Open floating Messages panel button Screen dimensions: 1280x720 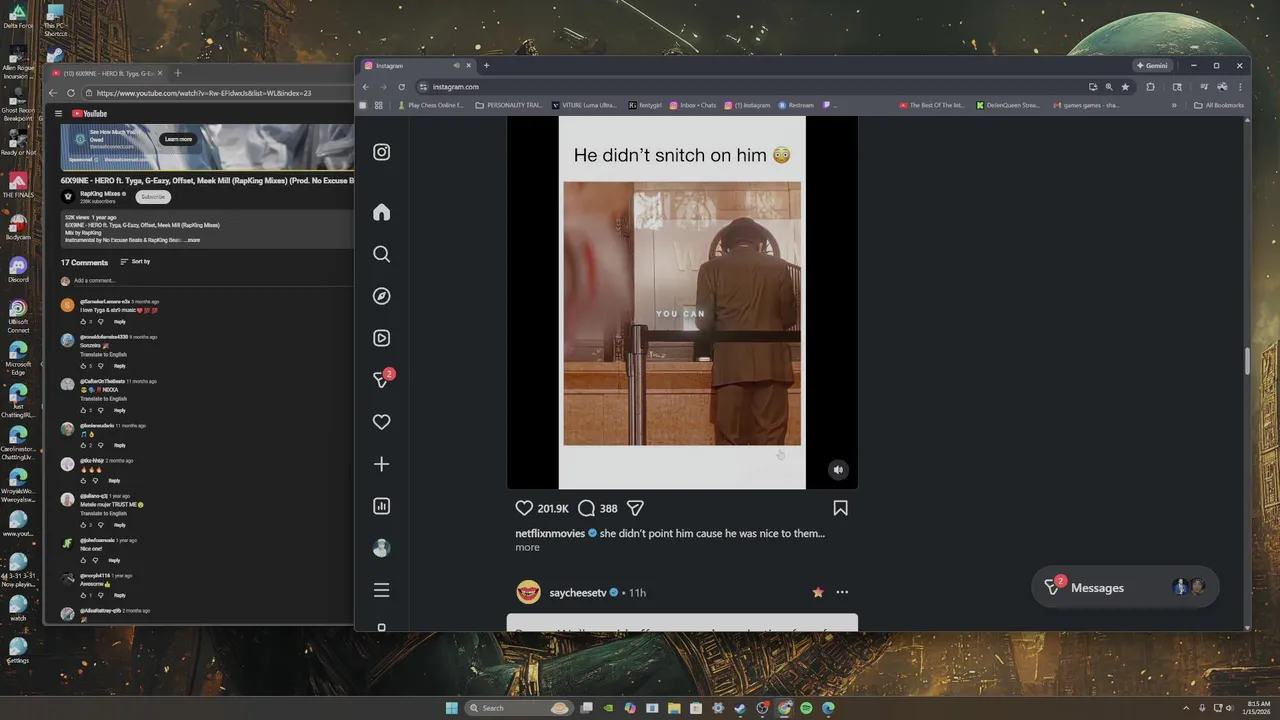click(x=1125, y=587)
